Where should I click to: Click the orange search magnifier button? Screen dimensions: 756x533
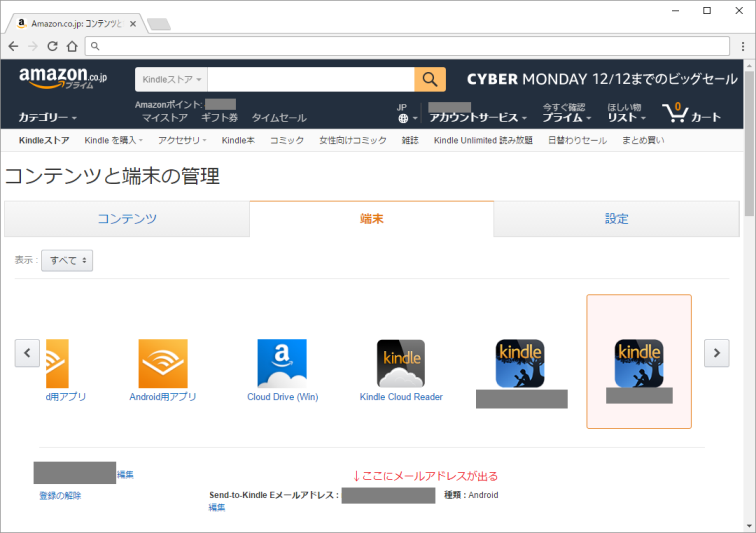click(430, 79)
